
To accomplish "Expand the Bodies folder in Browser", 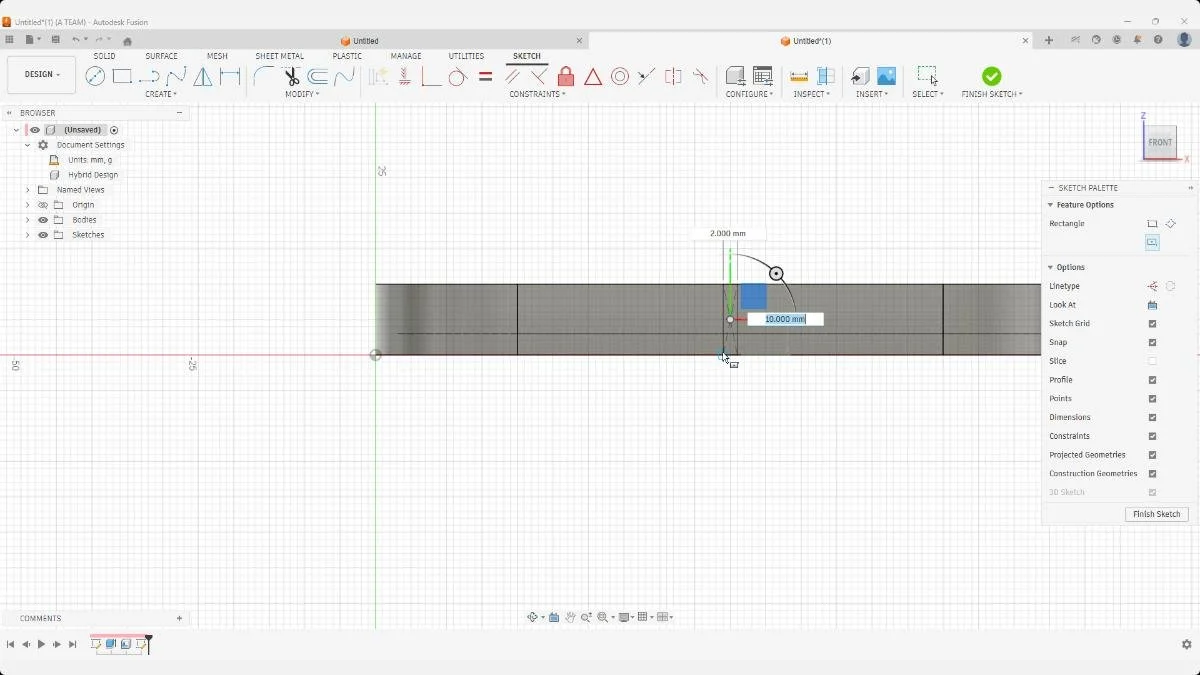I will coord(27,220).
